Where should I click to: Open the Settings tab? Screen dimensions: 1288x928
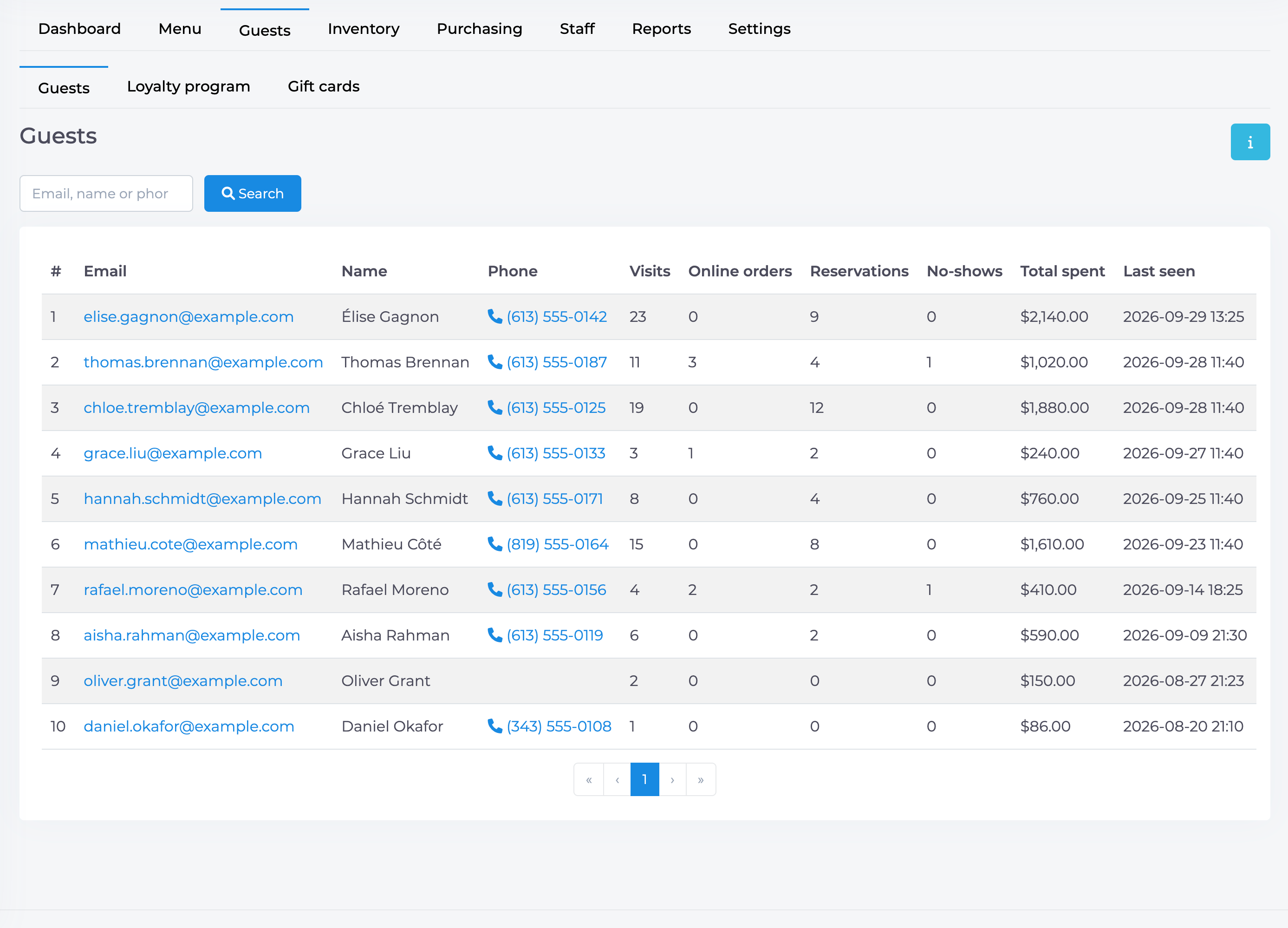click(x=759, y=29)
